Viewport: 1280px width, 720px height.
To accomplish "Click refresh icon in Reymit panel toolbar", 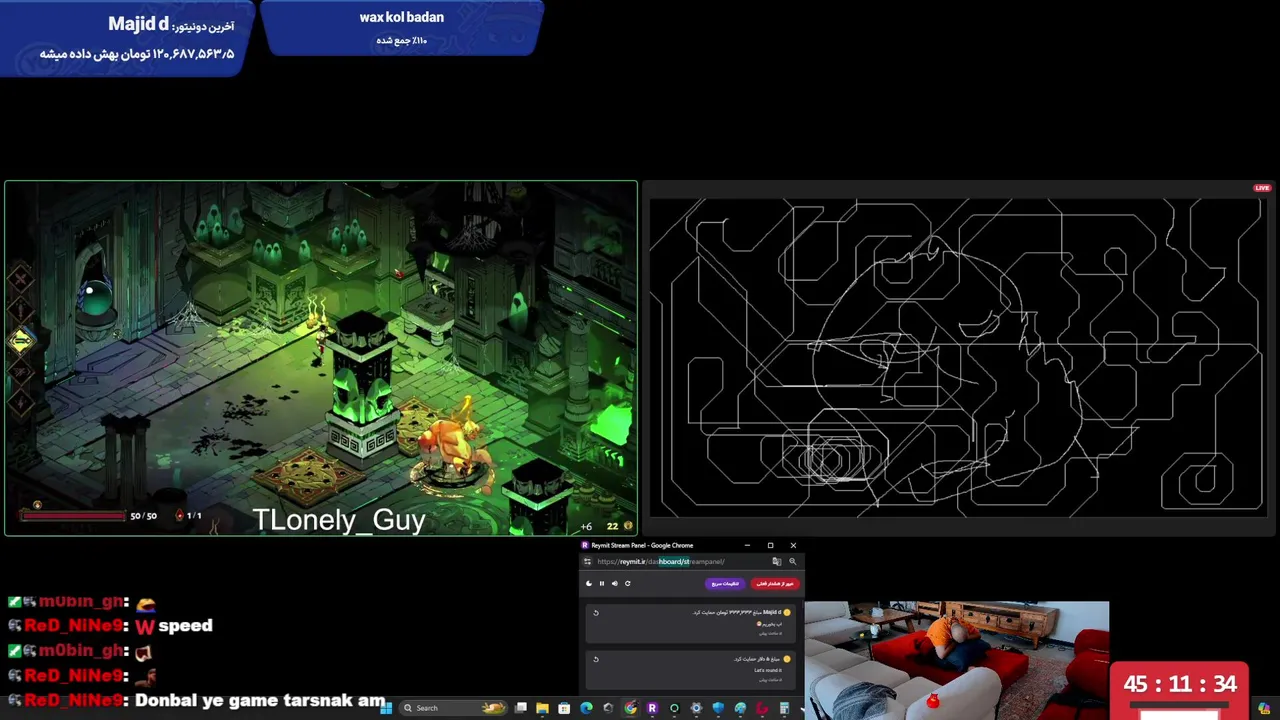I will pos(627,583).
